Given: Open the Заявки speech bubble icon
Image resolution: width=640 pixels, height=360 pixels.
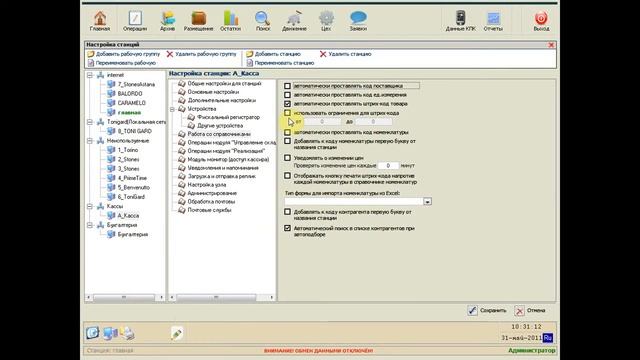Looking at the screenshot, I should pos(358,21).
